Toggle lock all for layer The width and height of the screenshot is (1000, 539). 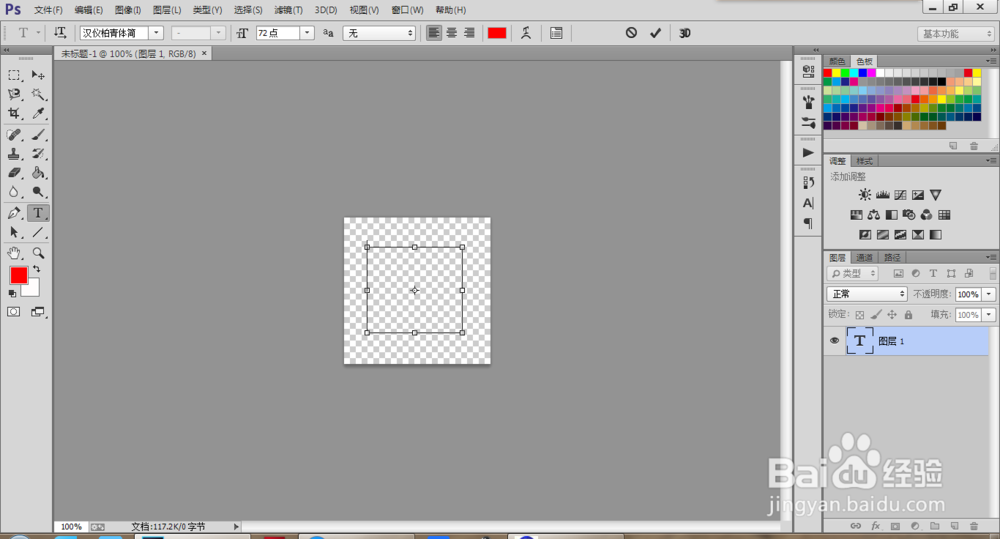[908, 314]
